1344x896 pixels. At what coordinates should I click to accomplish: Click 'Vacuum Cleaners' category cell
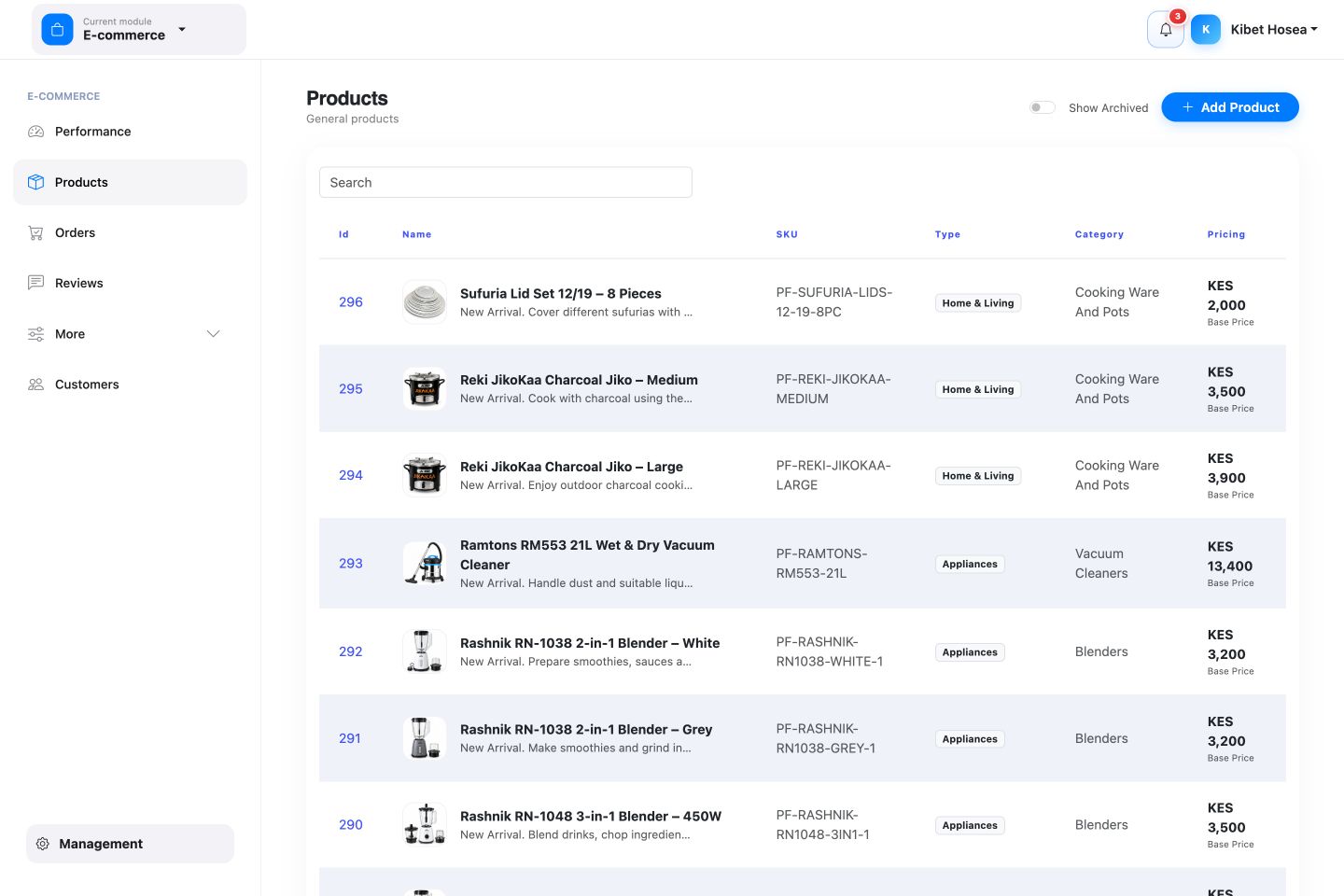click(1101, 564)
